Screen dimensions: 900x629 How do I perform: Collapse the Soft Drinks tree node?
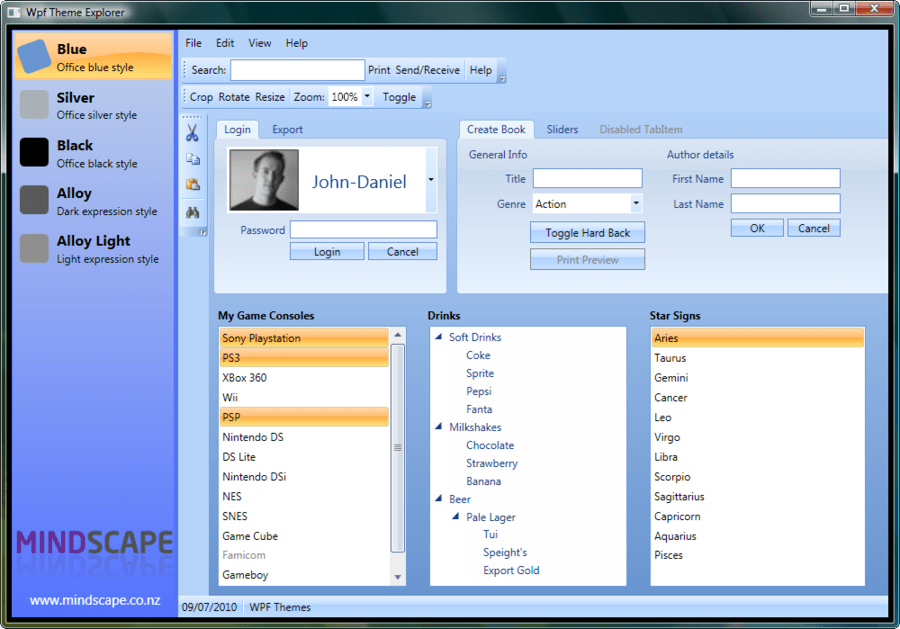pyautogui.click(x=439, y=338)
